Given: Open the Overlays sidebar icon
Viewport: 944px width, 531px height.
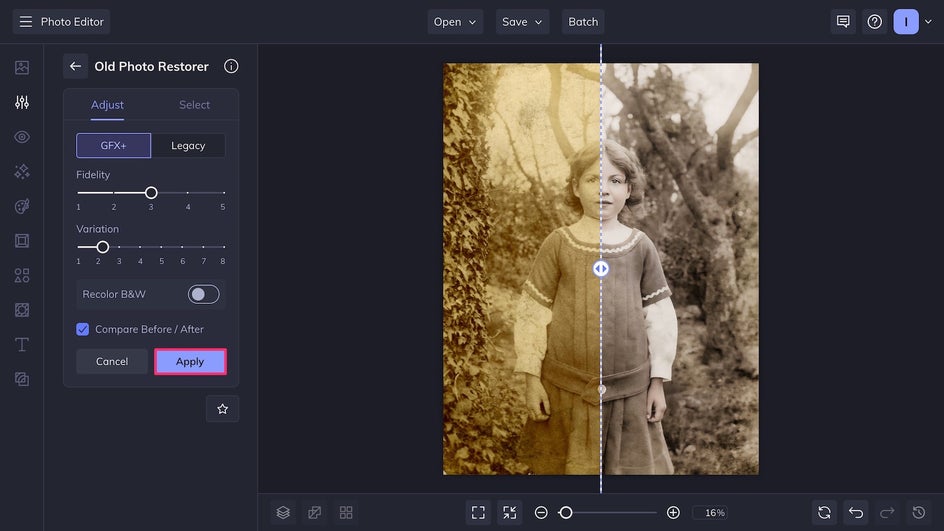Looking at the screenshot, I should pyautogui.click(x=22, y=310).
